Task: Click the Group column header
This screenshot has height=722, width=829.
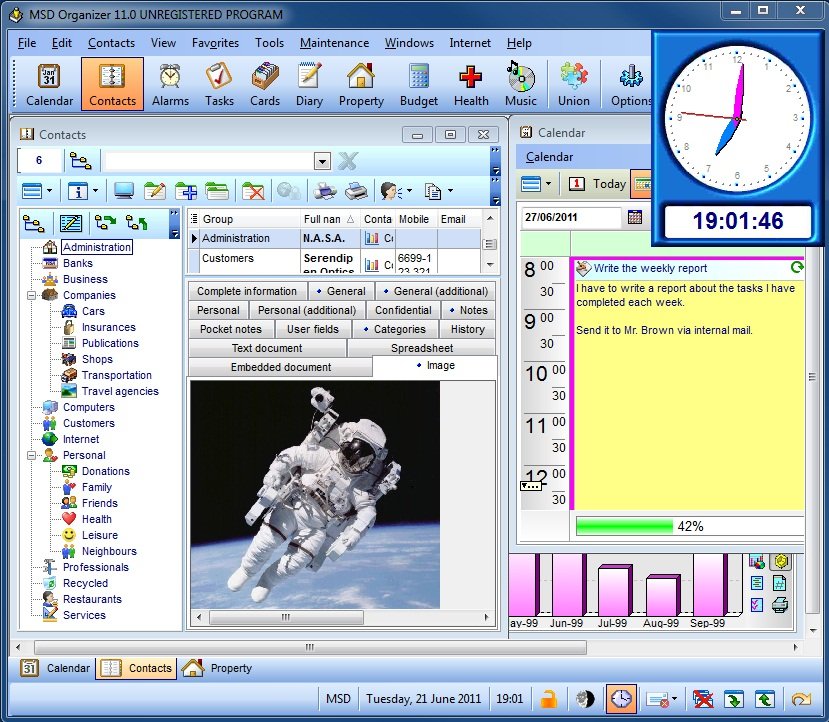Action: (250, 219)
